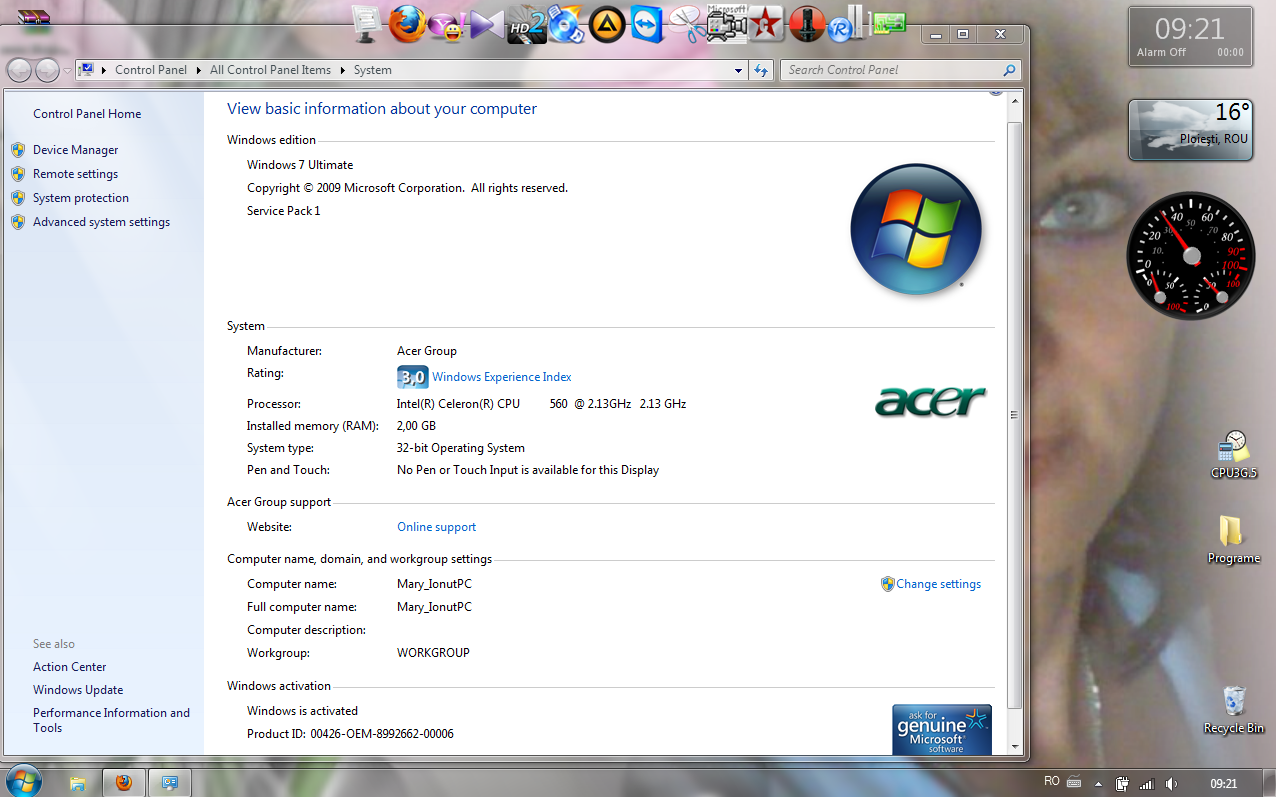Open Control Panel Home link
Viewport: 1276px width, 797px height.
[87, 114]
